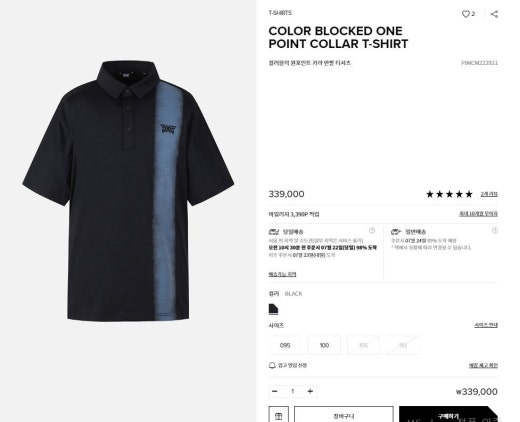Select sold-out size 110
520x422 pixels.
pos(403,345)
